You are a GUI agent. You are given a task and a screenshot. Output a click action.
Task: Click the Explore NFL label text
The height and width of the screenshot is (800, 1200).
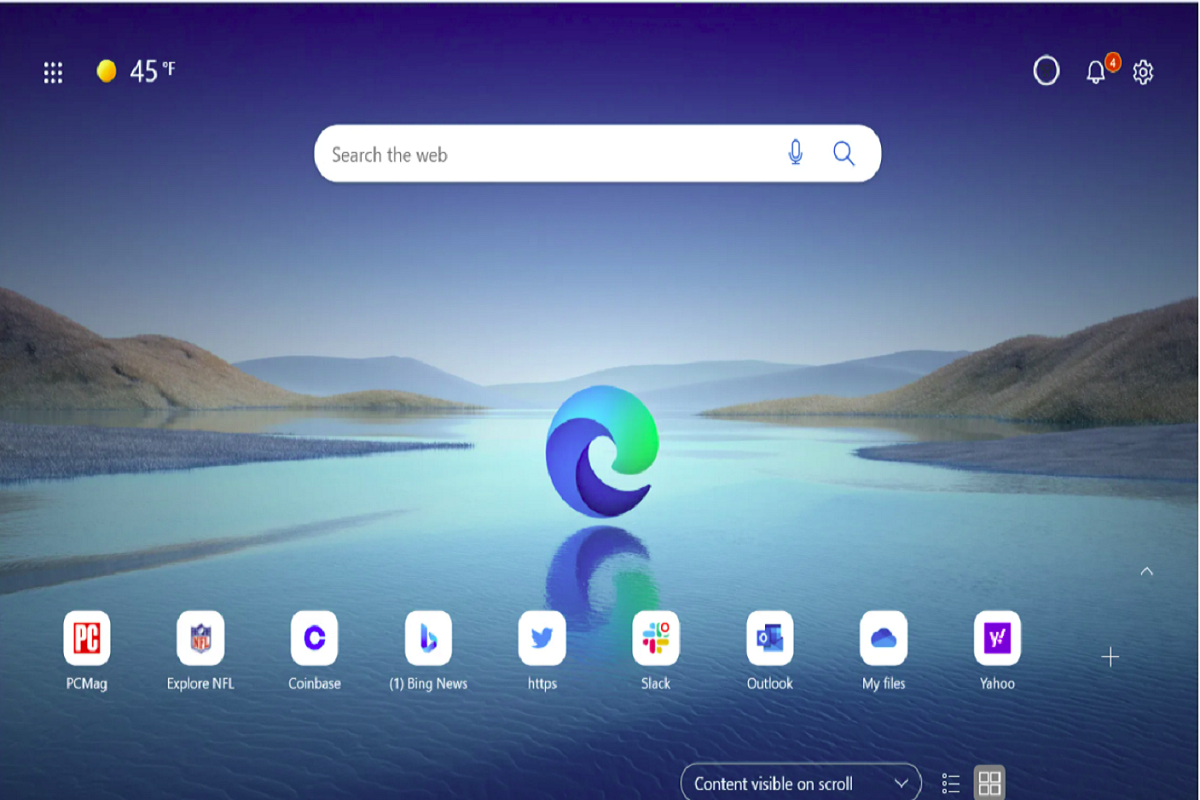click(x=201, y=684)
